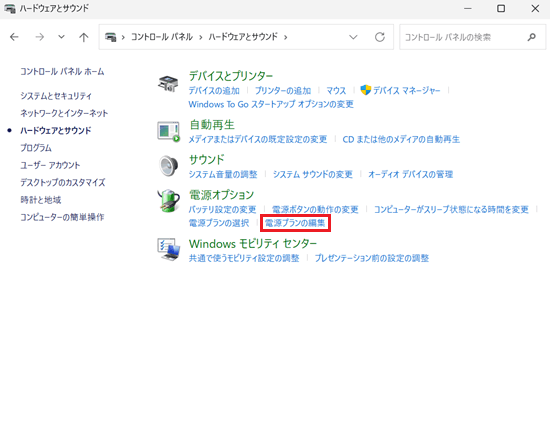Go up one level with up arrow
Image resolution: width=550 pixels, height=424 pixels.
tap(83, 37)
